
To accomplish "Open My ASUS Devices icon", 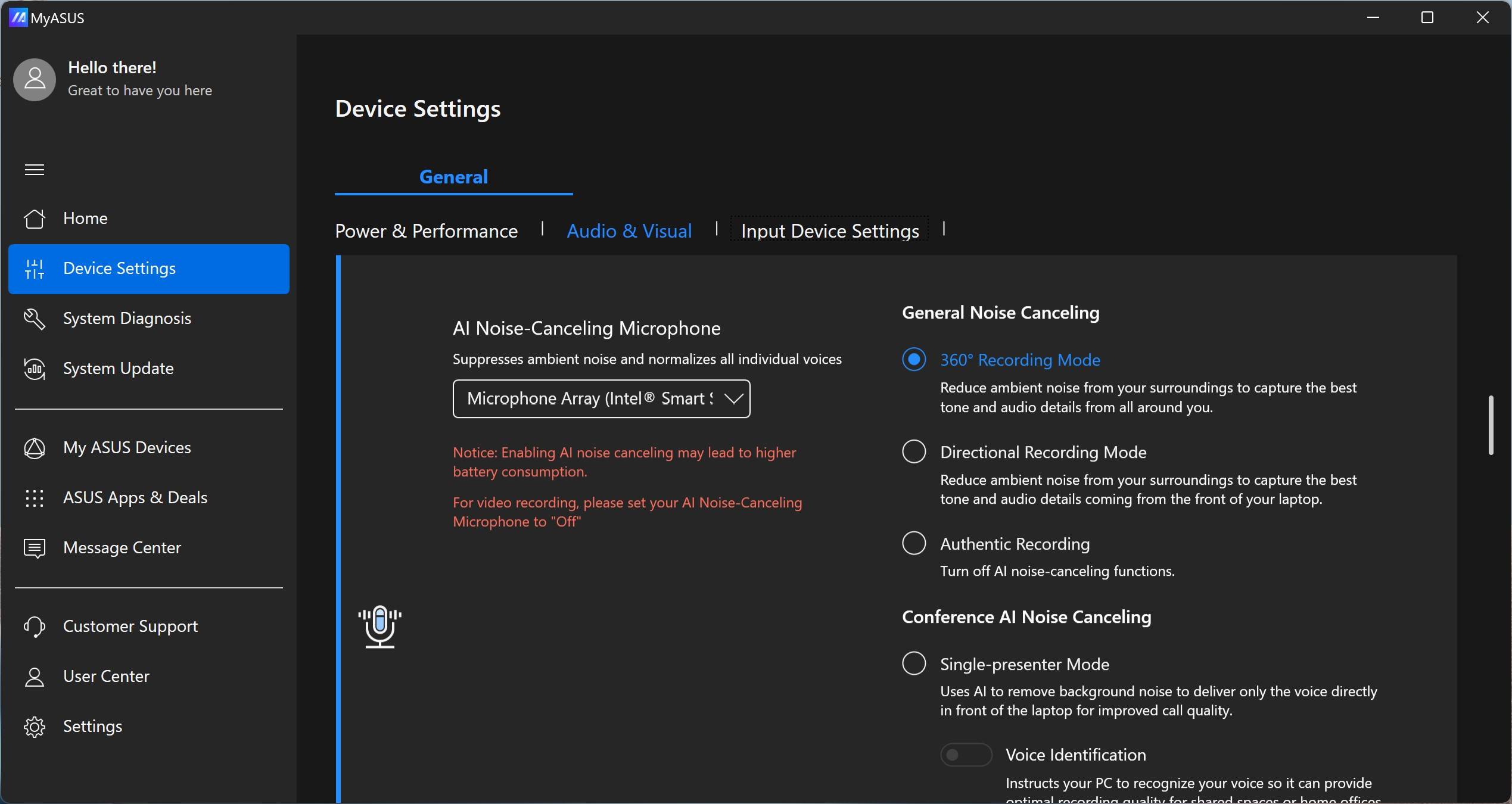I will (x=34, y=448).
